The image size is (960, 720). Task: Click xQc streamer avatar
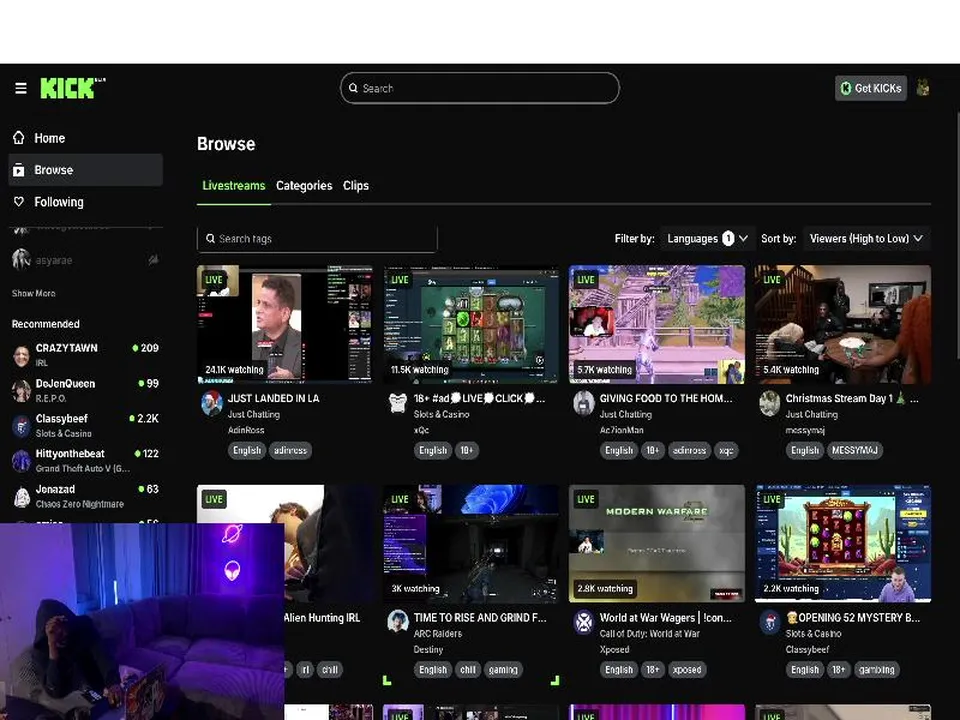[398, 403]
